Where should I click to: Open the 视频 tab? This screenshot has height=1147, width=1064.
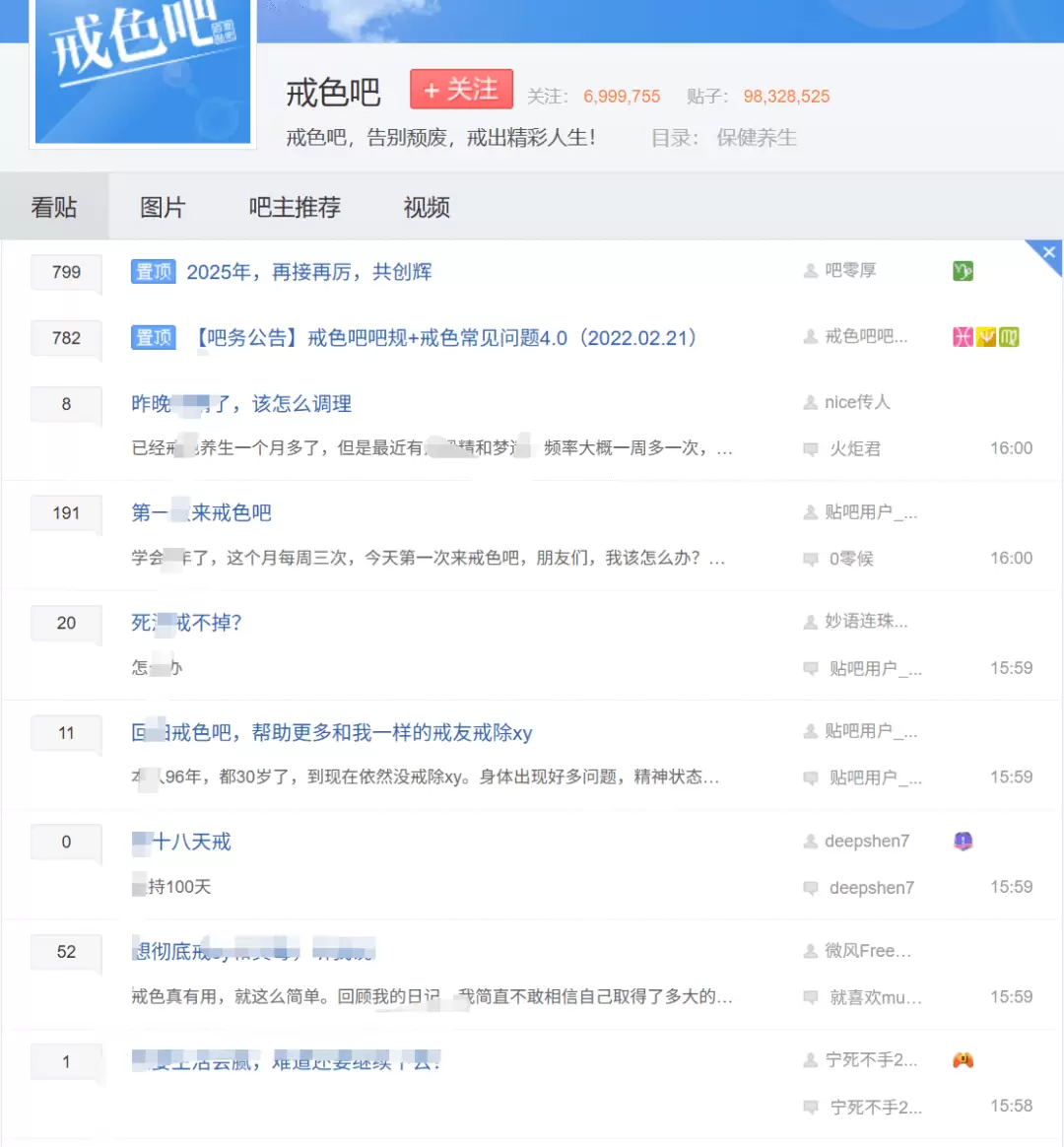tap(426, 207)
